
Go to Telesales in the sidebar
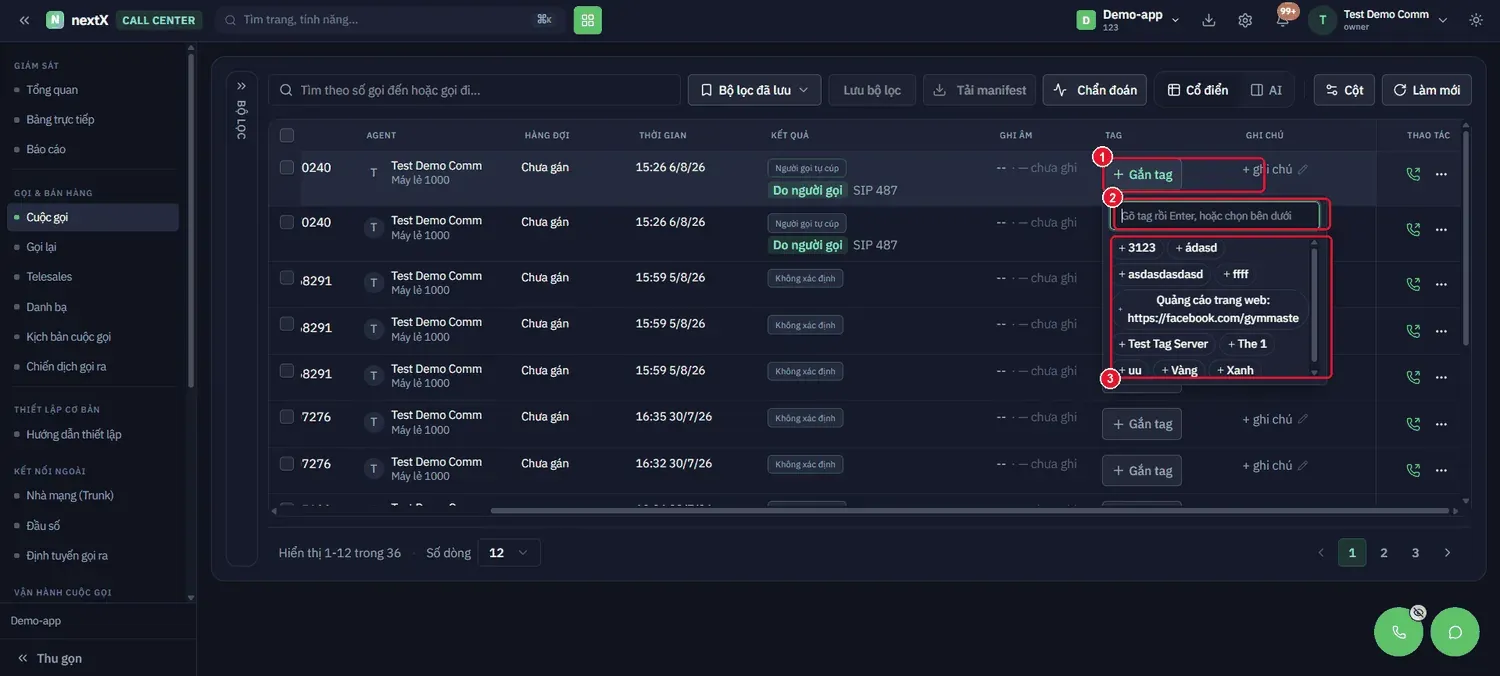coord(49,277)
